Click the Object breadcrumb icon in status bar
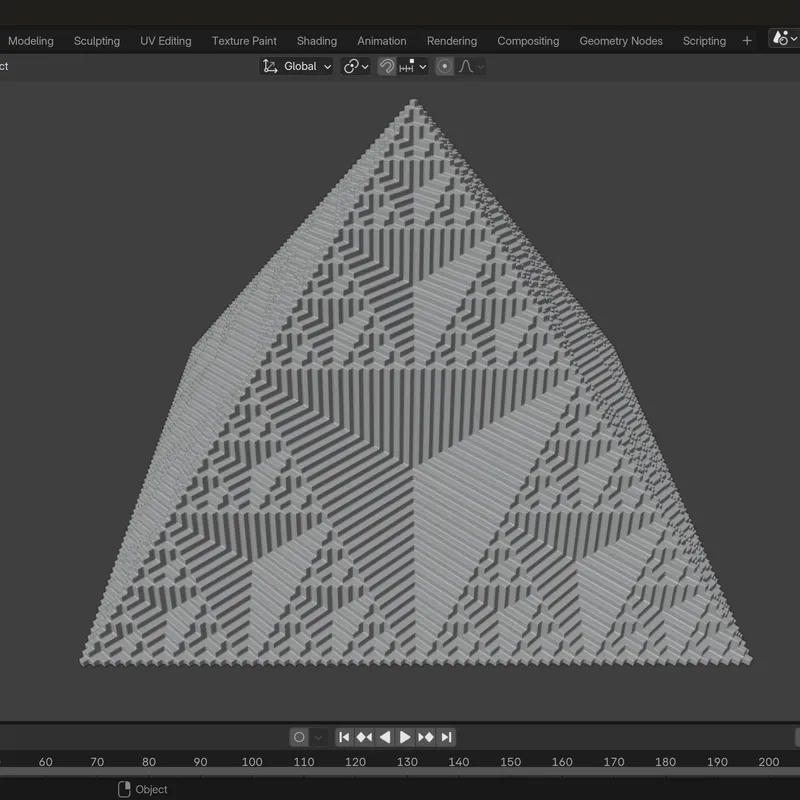Image resolution: width=800 pixels, height=800 pixels. 123,789
